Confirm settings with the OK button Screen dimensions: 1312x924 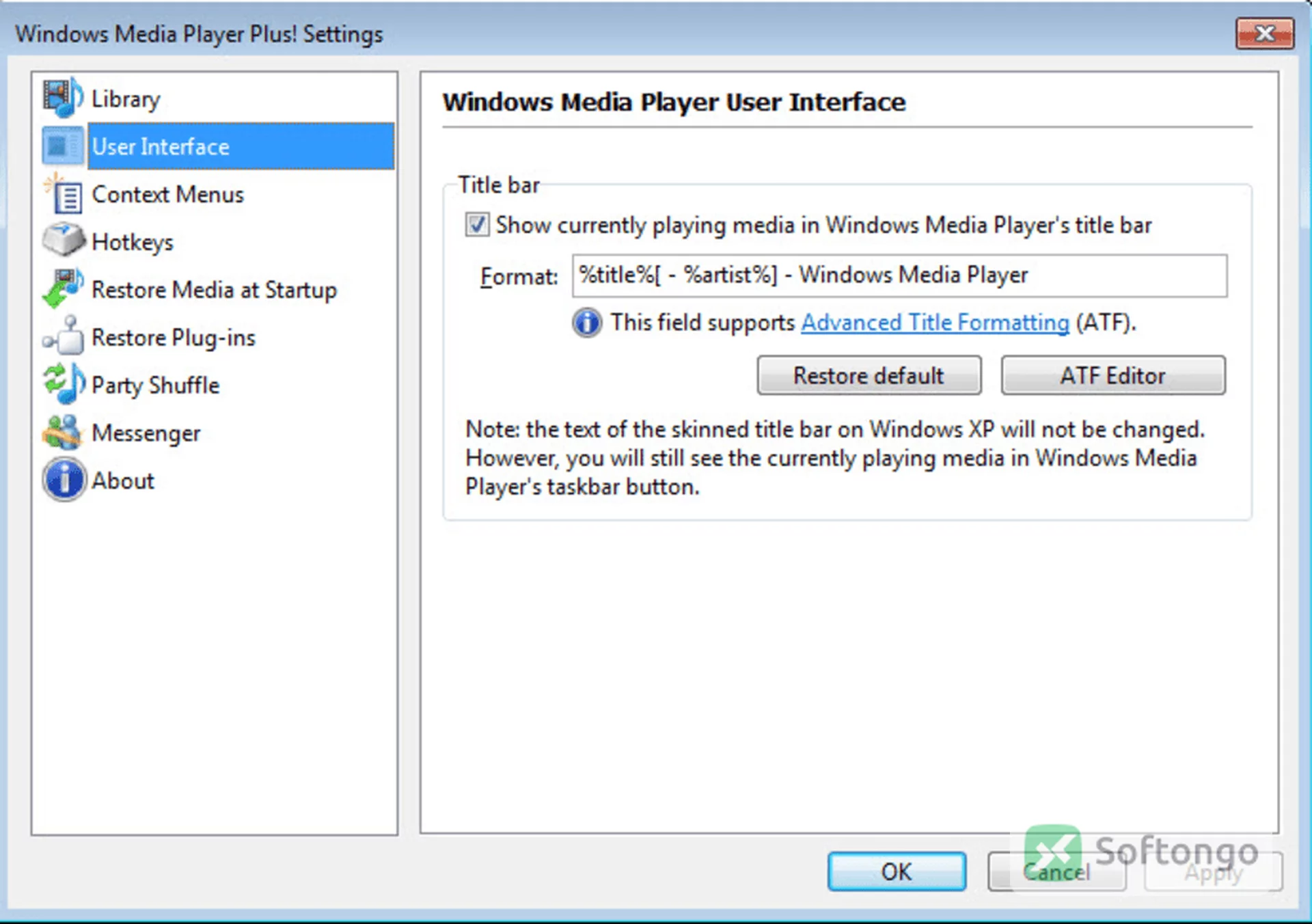click(897, 871)
